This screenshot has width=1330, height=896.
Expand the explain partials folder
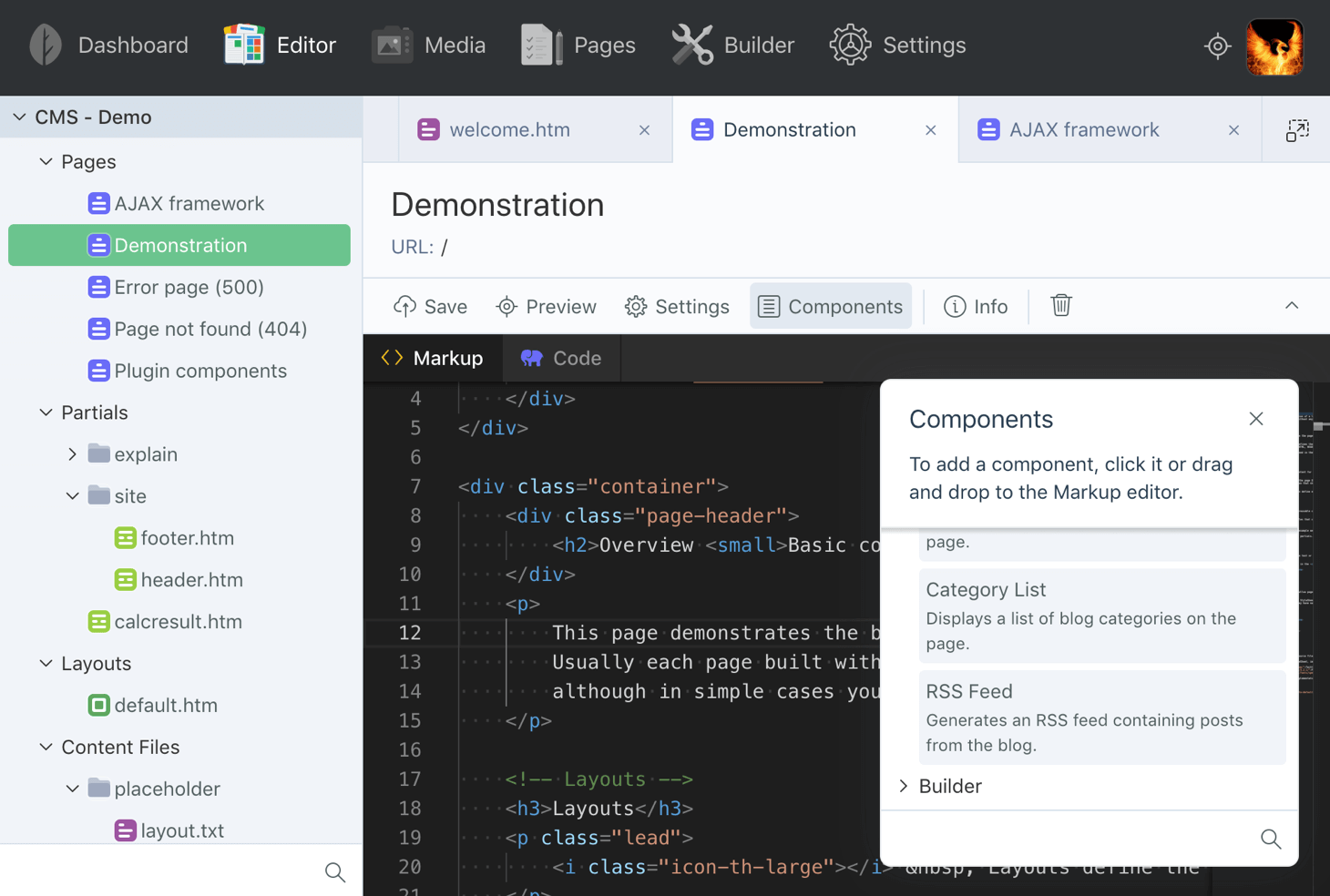point(73,454)
